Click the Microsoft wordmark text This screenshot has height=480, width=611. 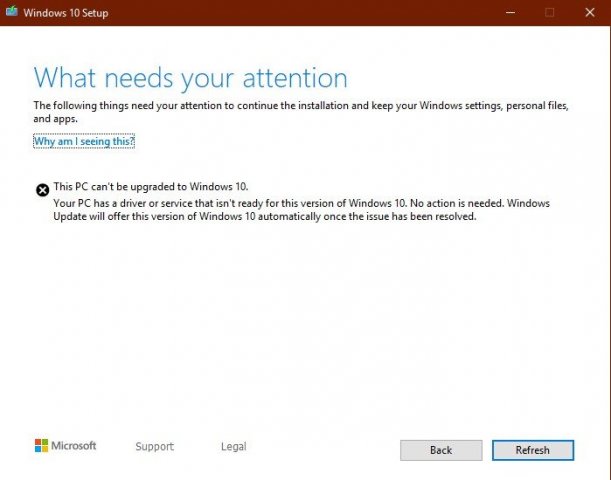click(x=74, y=446)
